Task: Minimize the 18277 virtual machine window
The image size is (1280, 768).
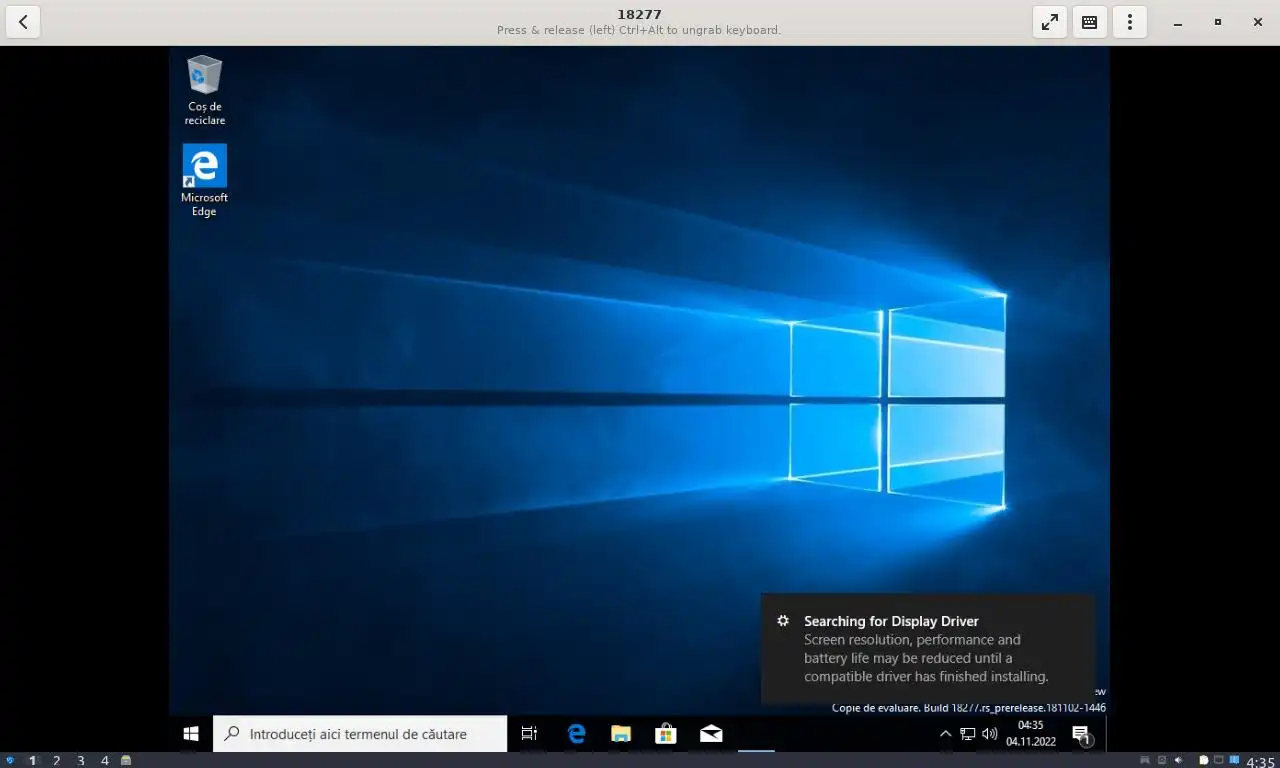Action: [1178, 22]
